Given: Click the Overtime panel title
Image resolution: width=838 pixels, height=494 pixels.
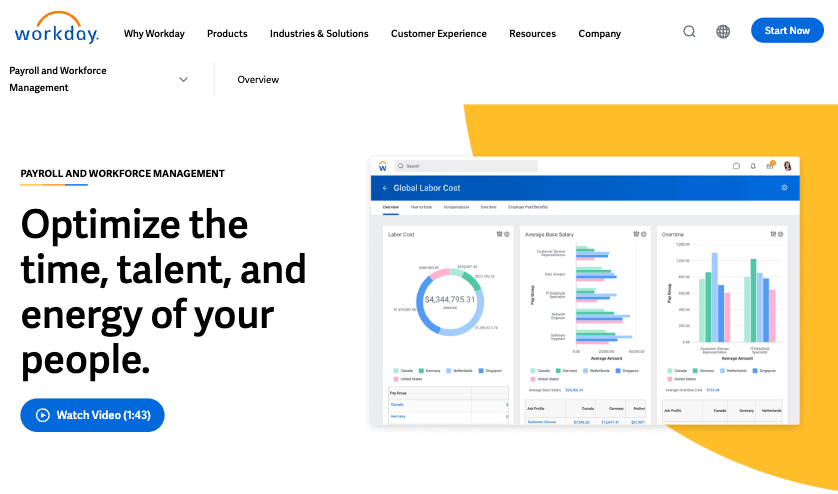Looking at the screenshot, I should pyautogui.click(x=672, y=235).
